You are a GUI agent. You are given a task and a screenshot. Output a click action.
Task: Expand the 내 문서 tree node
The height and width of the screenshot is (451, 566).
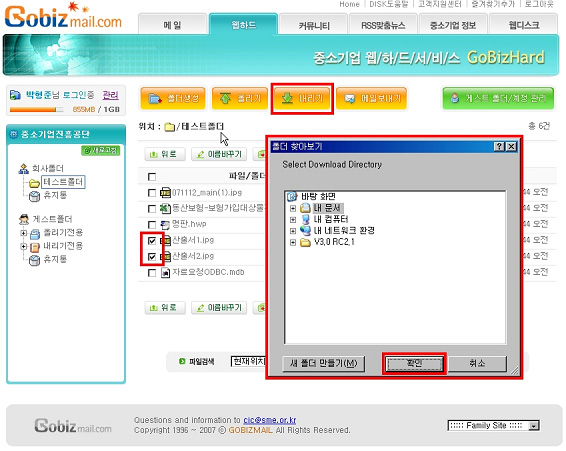pos(293,208)
